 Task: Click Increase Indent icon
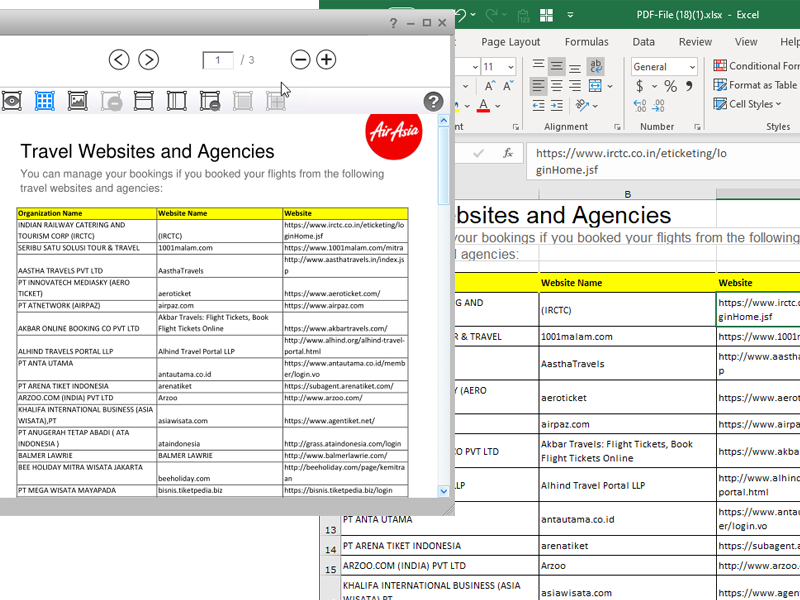(x=557, y=106)
